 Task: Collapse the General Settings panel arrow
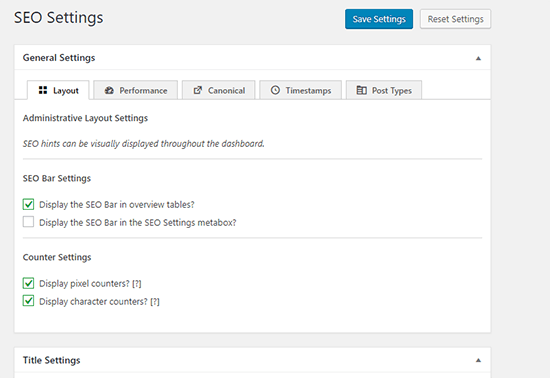[478, 58]
